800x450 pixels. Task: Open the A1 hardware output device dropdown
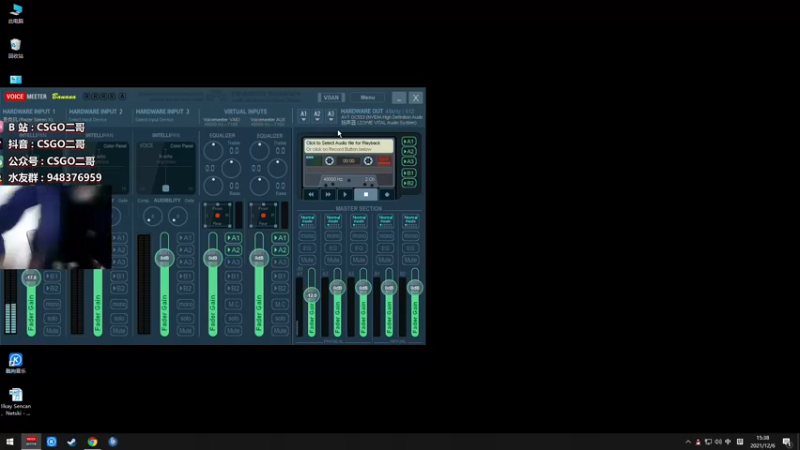(304, 116)
